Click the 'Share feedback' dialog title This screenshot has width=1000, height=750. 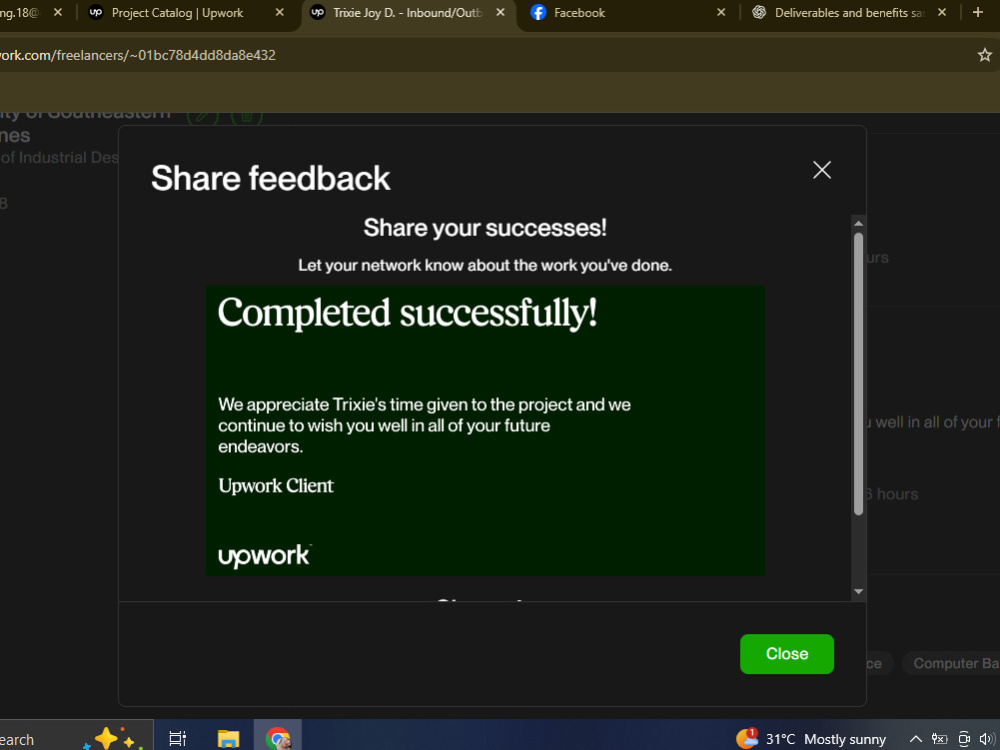click(x=270, y=178)
